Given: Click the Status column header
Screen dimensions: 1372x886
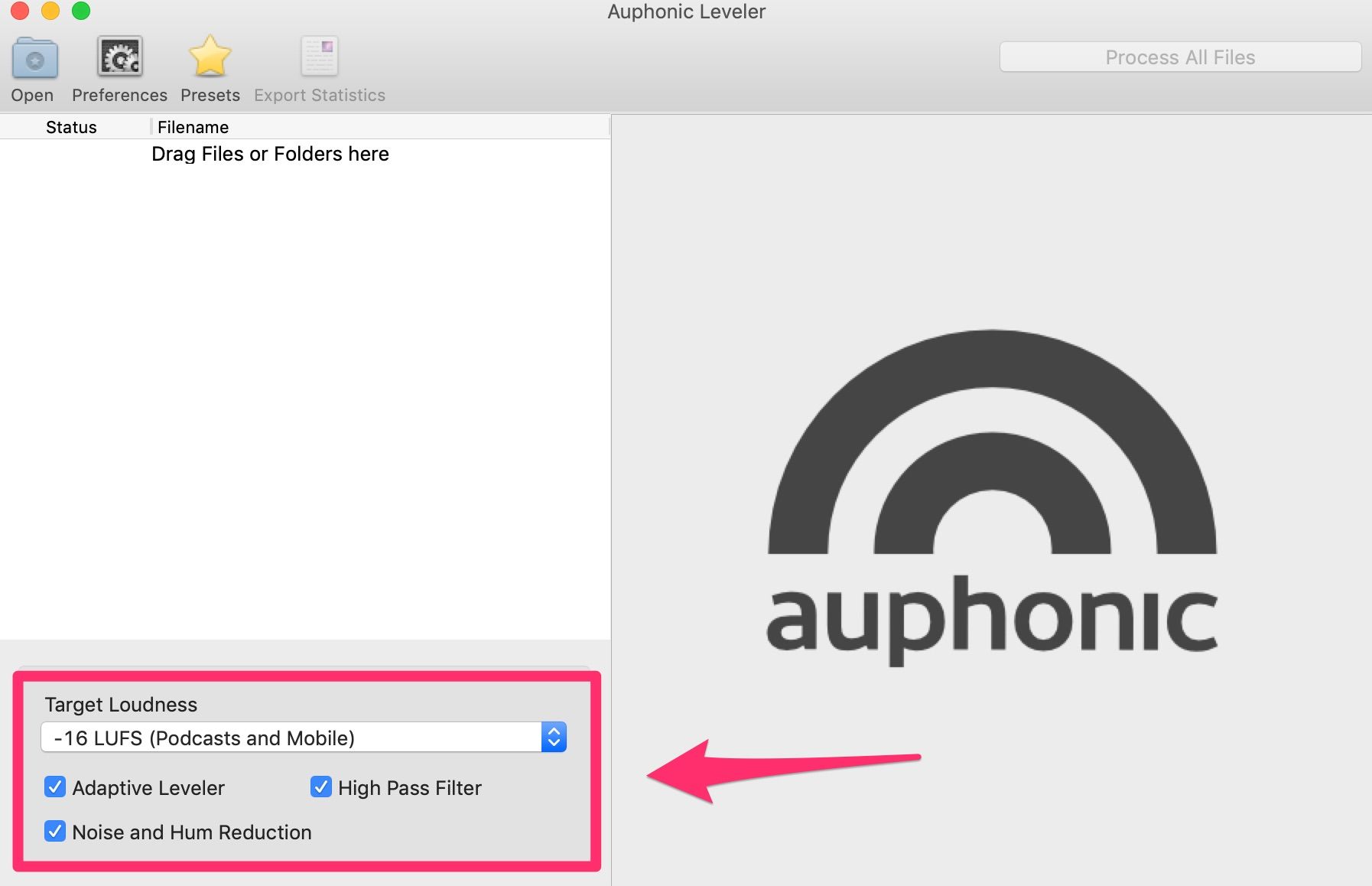Looking at the screenshot, I should click(71, 127).
